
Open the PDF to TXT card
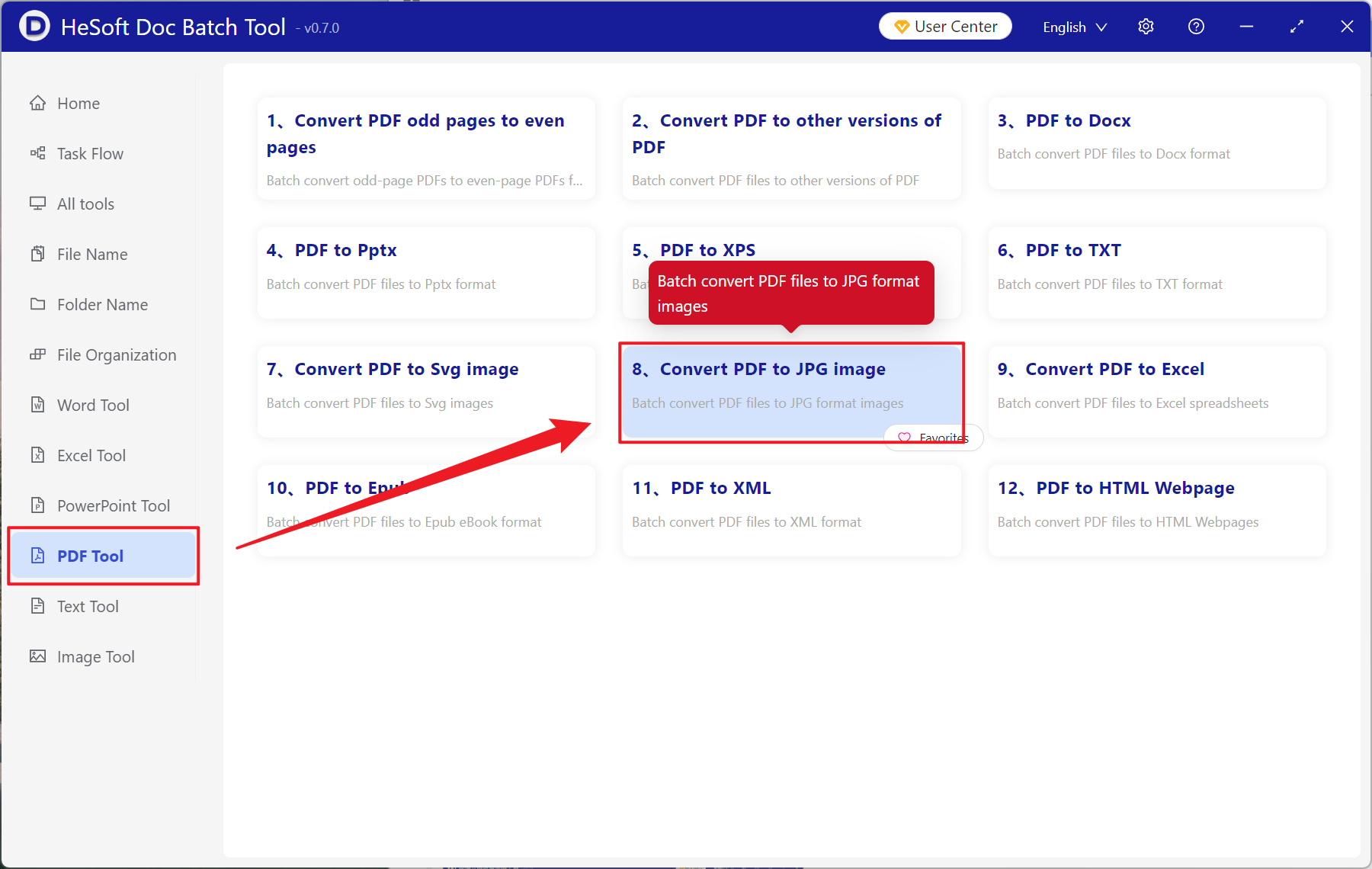click(1157, 272)
